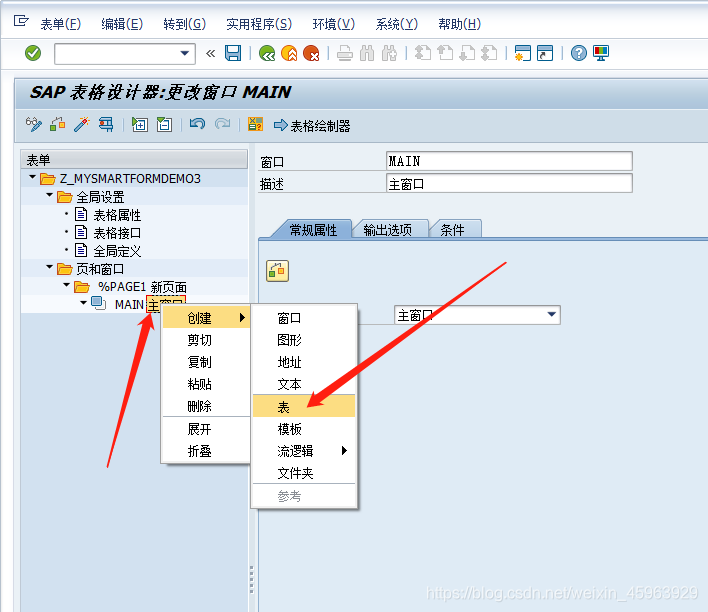The image size is (708, 612).
Task: Select 模板 in the create submenu
Action: (x=304, y=429)
